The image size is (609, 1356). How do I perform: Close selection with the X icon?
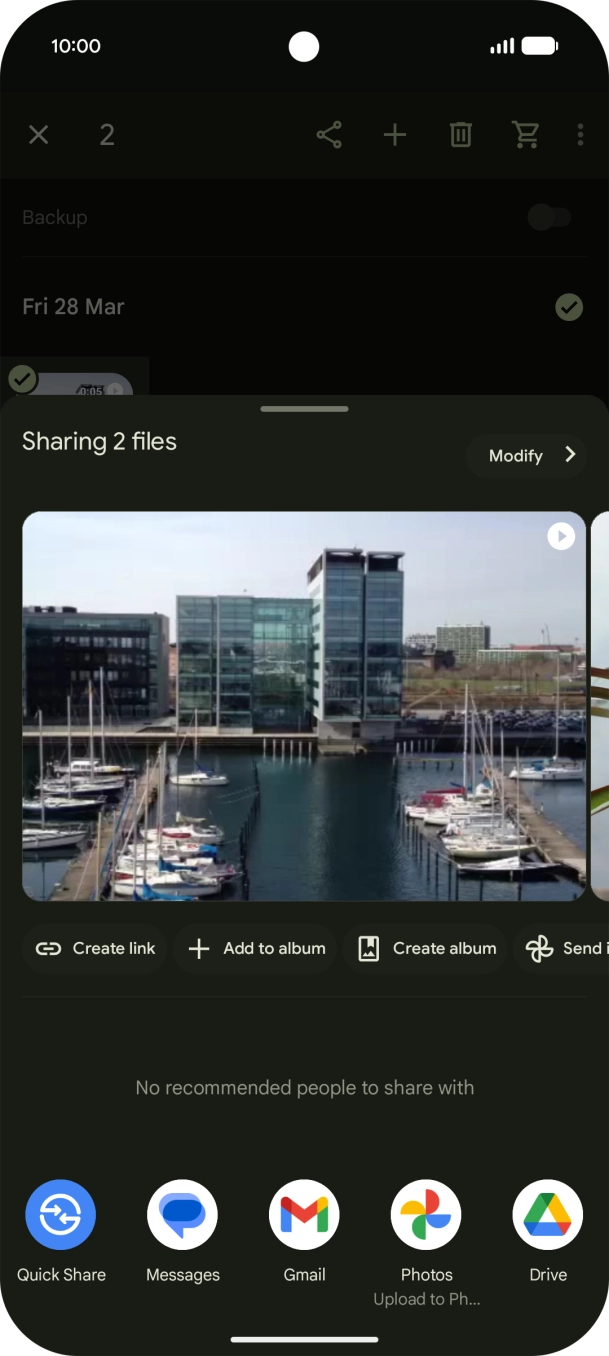pos(38,135)
